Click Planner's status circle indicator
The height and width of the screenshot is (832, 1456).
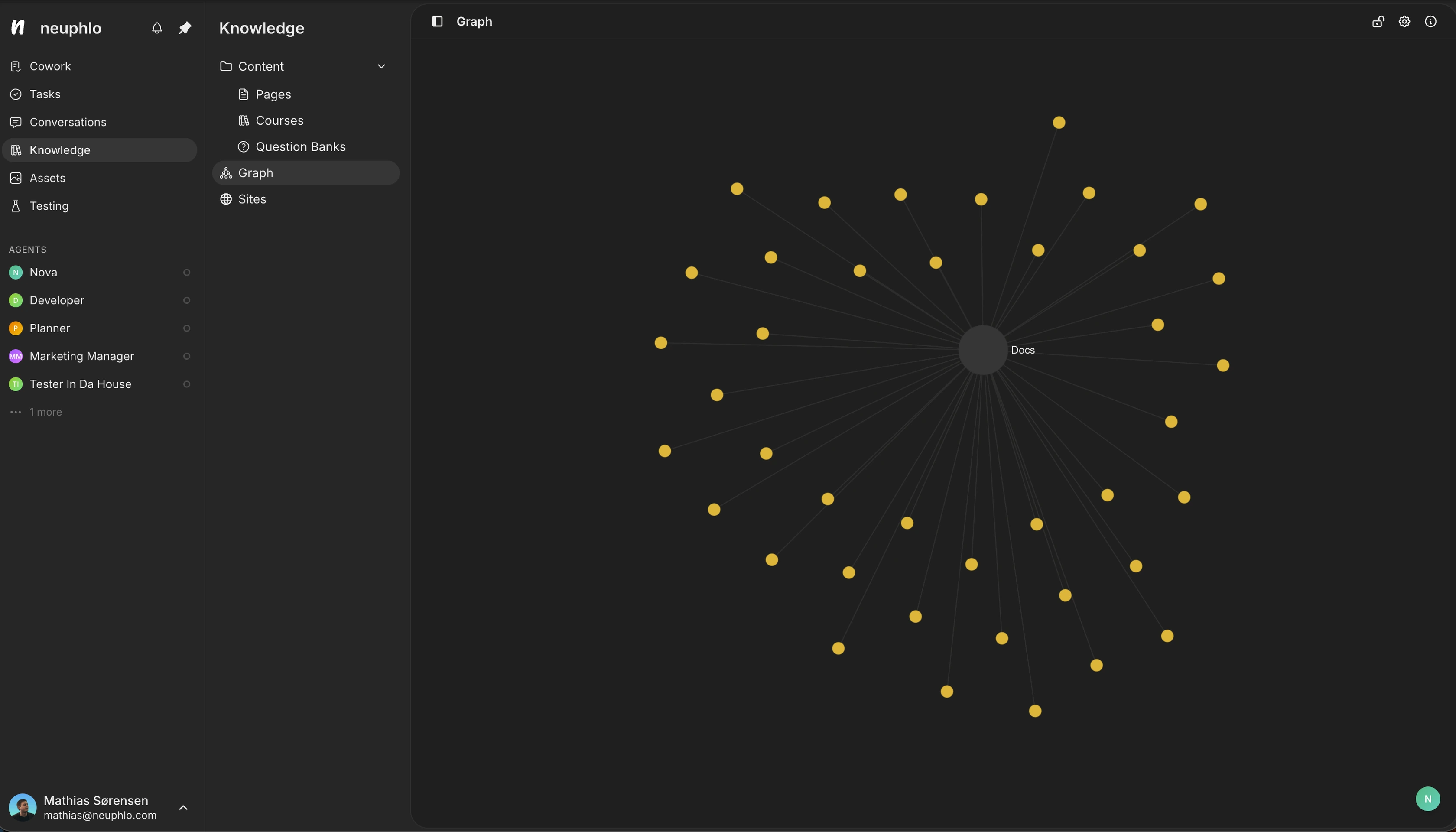186,328
